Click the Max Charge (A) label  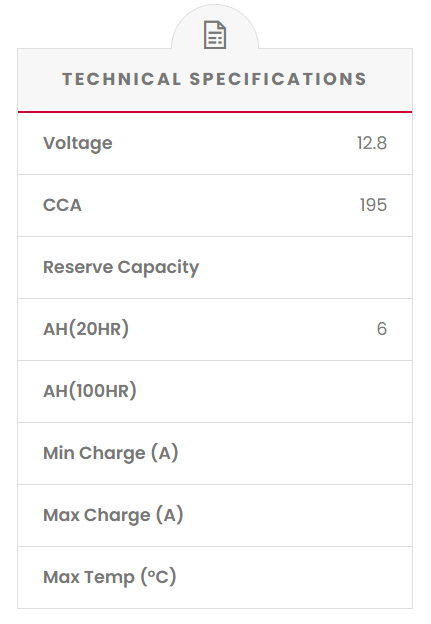coord(113,515)
